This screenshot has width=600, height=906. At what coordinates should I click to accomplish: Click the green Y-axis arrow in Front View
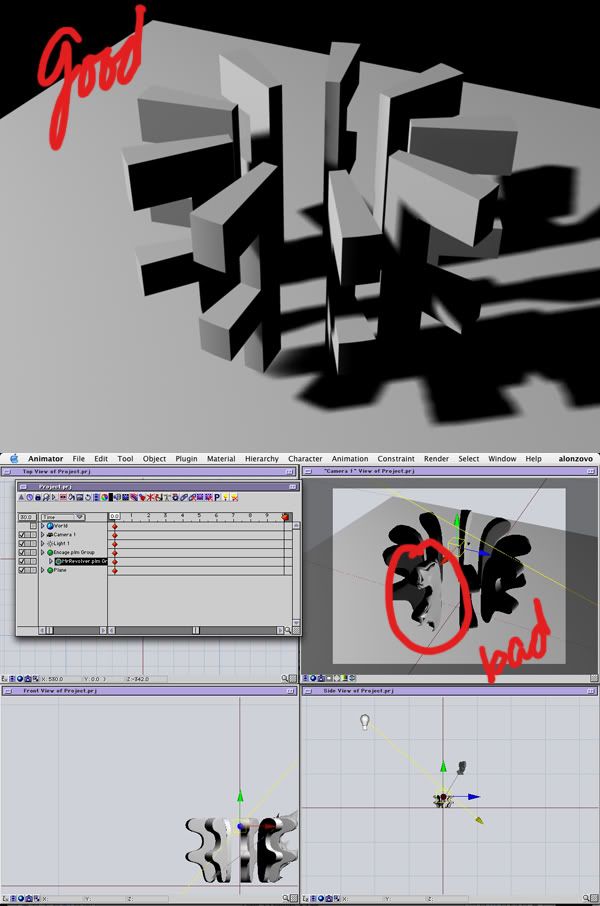(x=240, y=795)
